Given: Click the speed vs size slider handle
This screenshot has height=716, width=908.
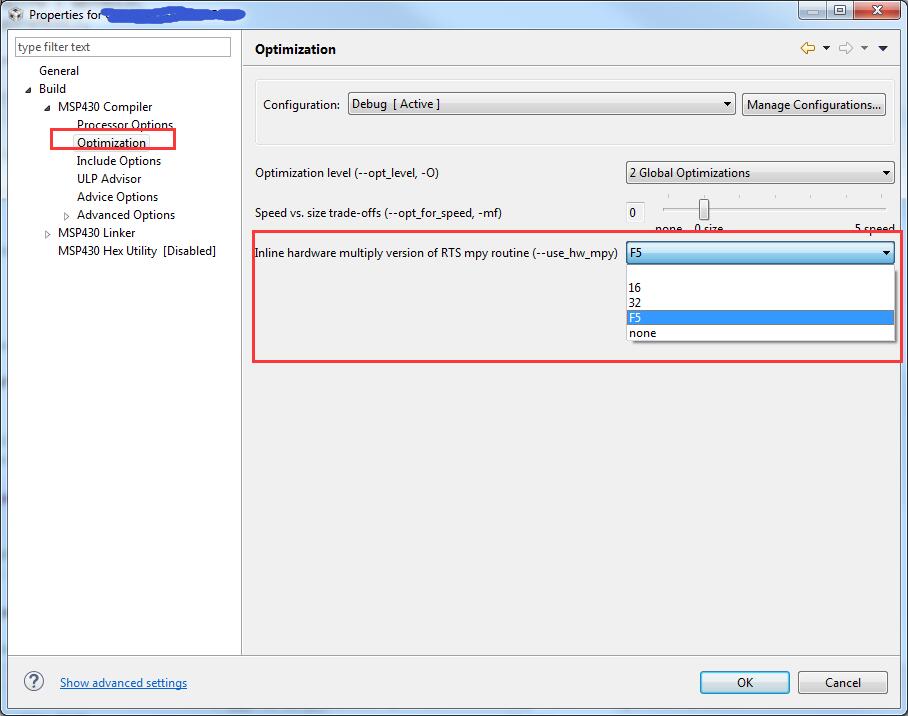Looking at the screenshot, I should tap(704, 209).
